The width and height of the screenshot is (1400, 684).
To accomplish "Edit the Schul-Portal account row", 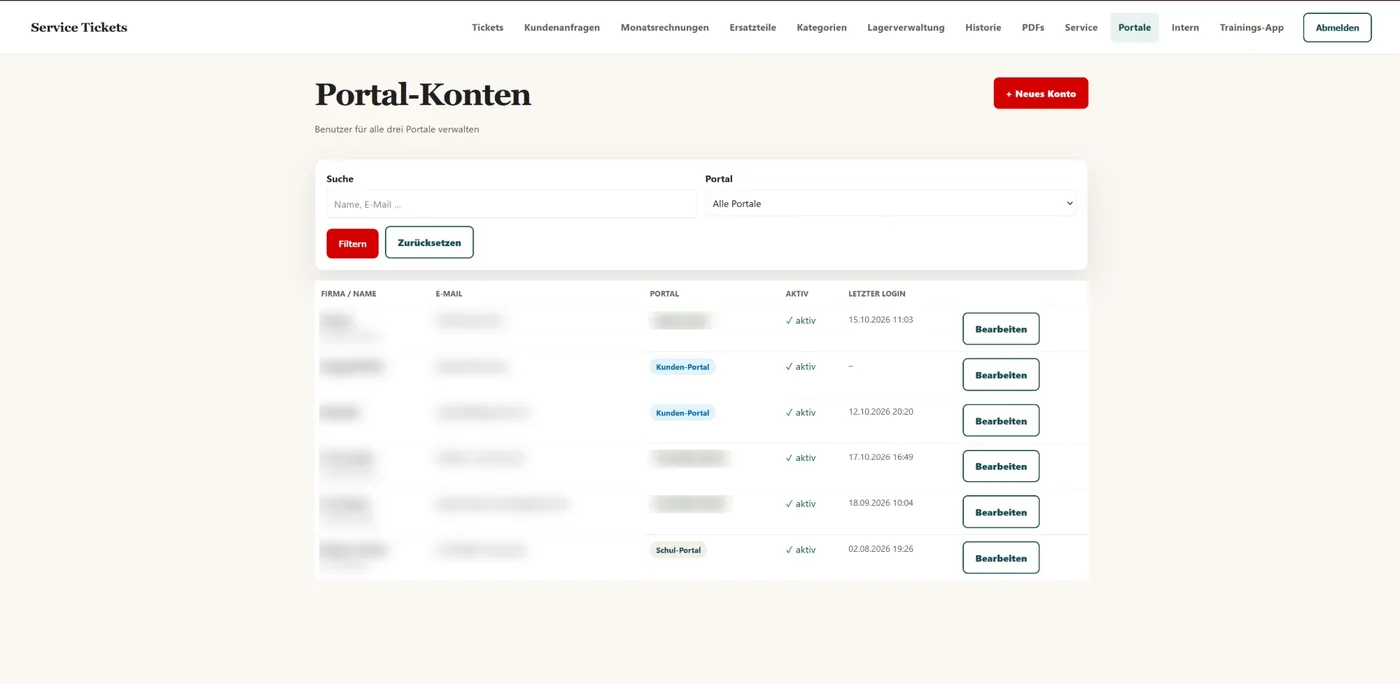I will click(x=1001, y=558).
